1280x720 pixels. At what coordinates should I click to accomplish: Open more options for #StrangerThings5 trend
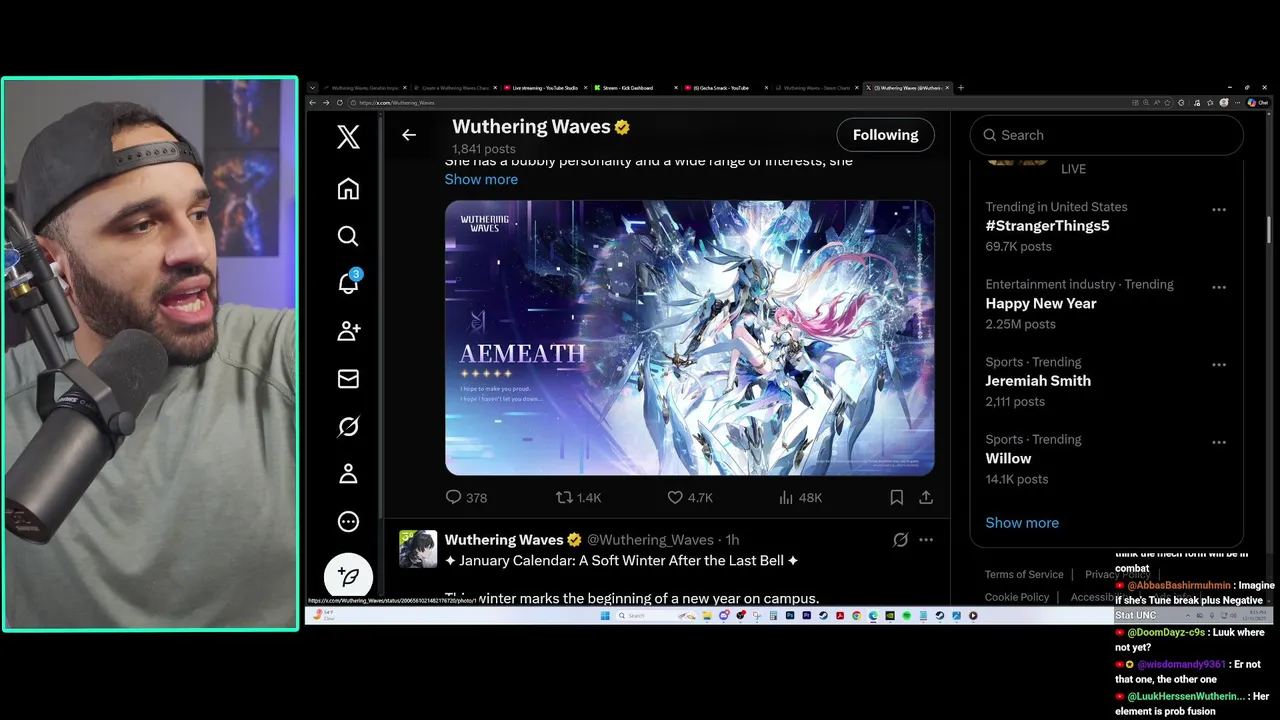[x=1219, y=210]
